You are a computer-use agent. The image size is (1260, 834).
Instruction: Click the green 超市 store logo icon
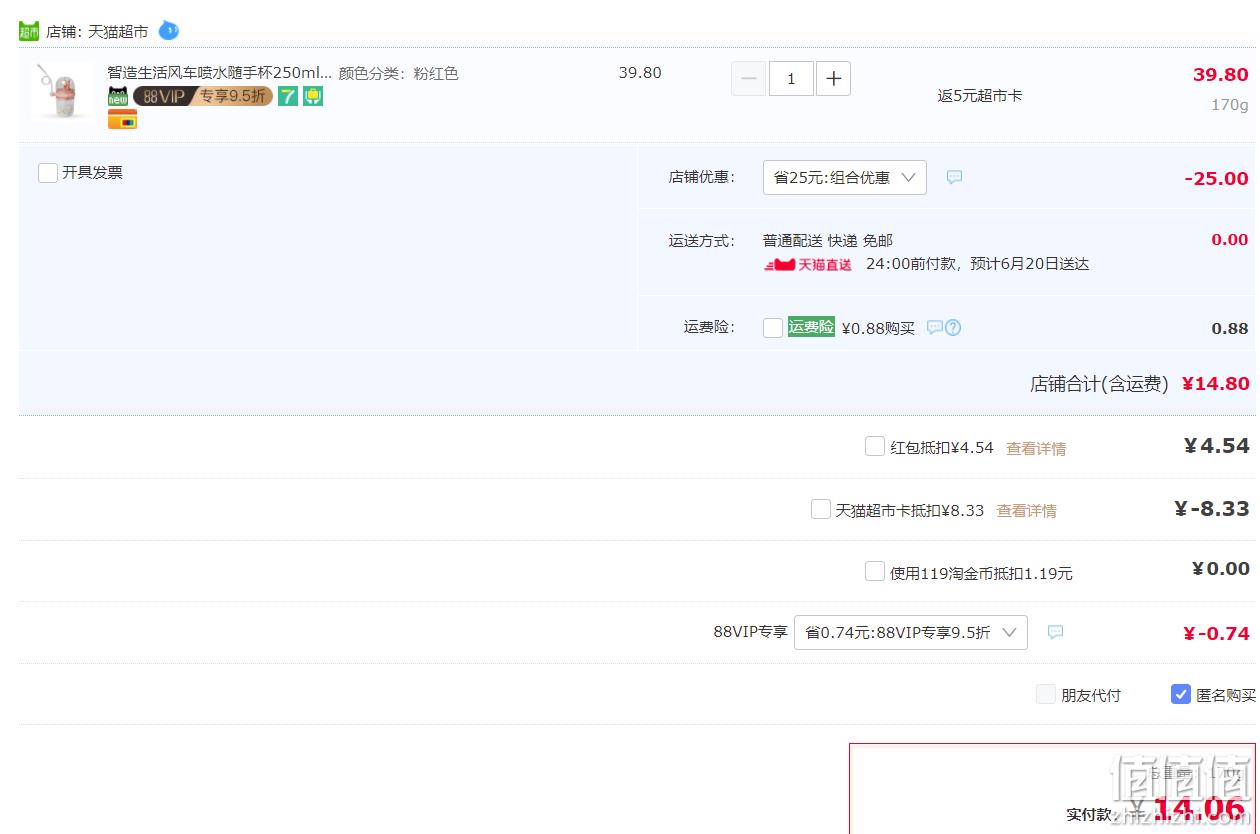(x=29, y=31)
